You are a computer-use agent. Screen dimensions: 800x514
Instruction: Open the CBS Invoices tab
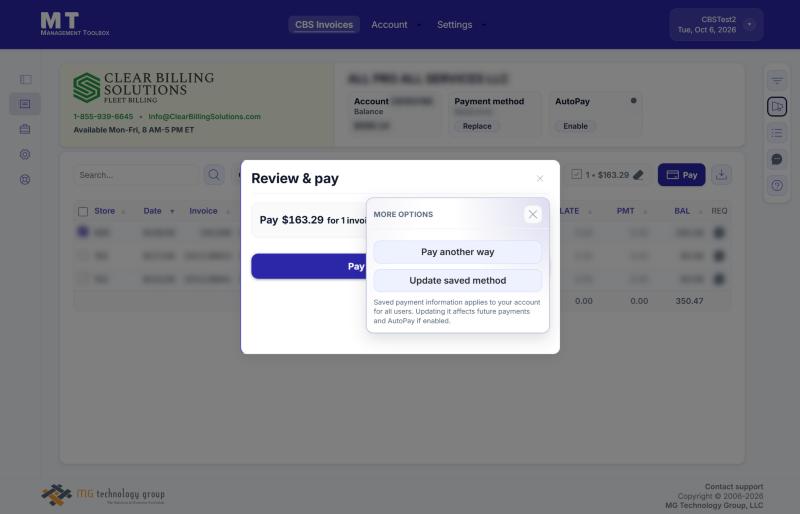(324, 25)
